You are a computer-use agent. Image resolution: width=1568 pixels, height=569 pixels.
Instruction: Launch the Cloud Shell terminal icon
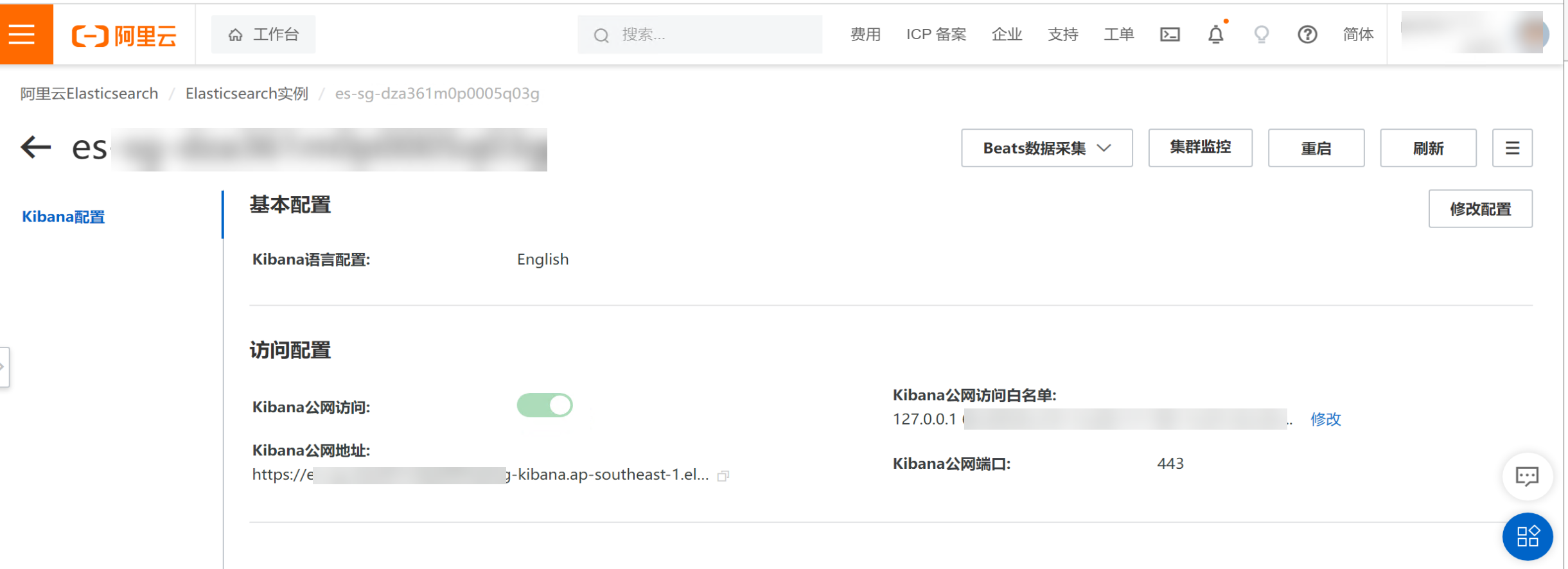[1170, 35]
